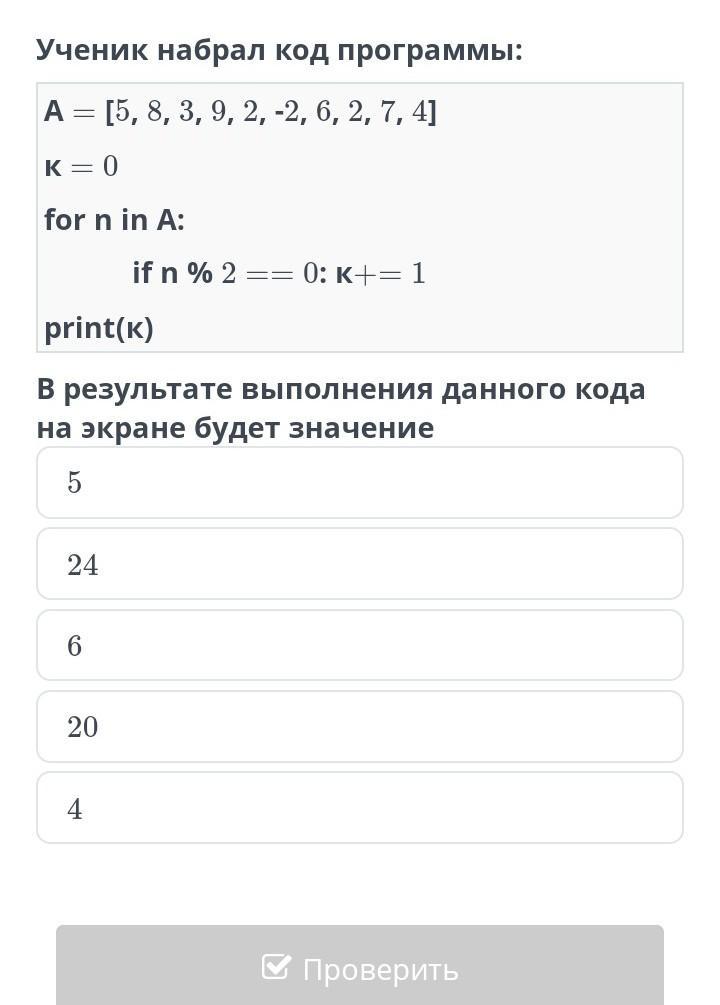Click the == comparison operator in code

pos(270,273)
